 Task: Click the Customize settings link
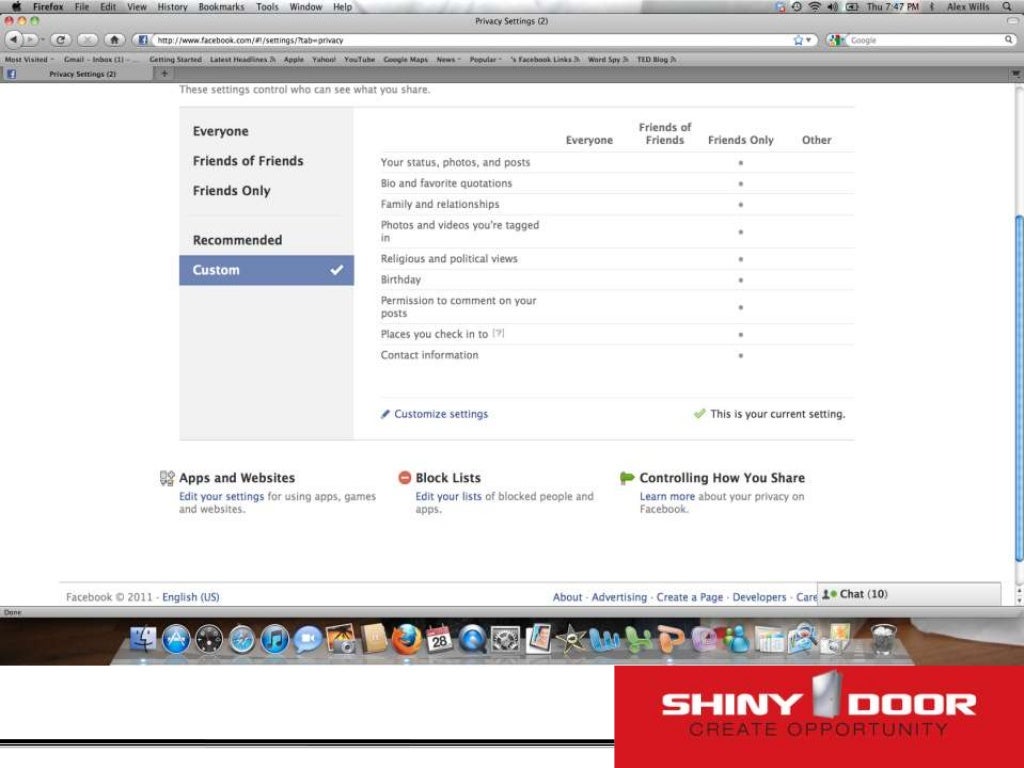(441, 414)
